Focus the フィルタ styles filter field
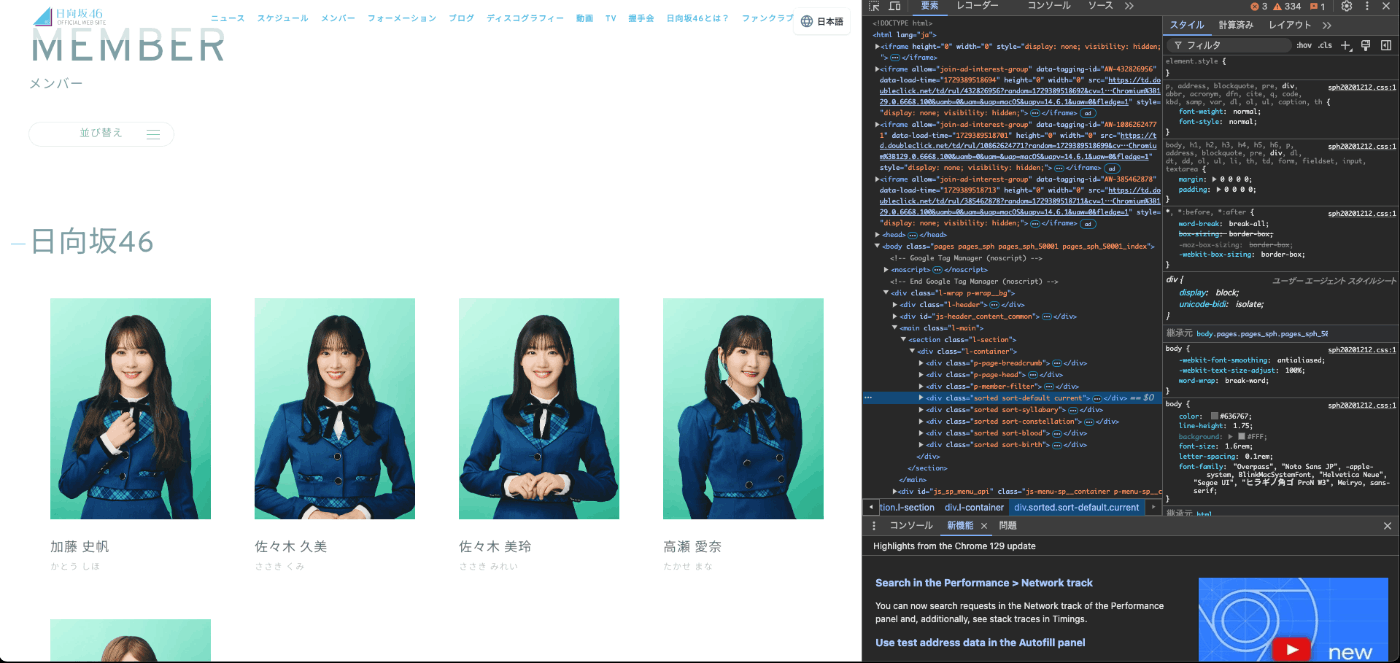Screen dimensions: 1400x663 [x=1229, y=45]
